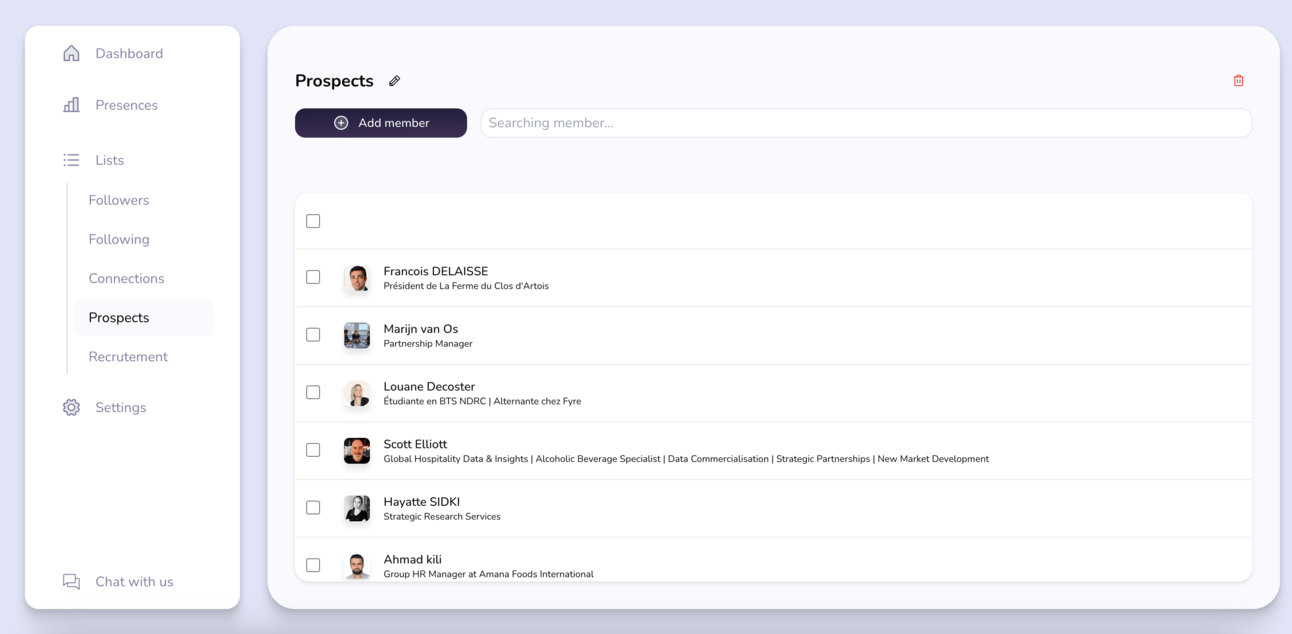This screenshot has height=634, width=1292.
Task: Open Scott Elliott's avatar
Action: click(357, 451)
